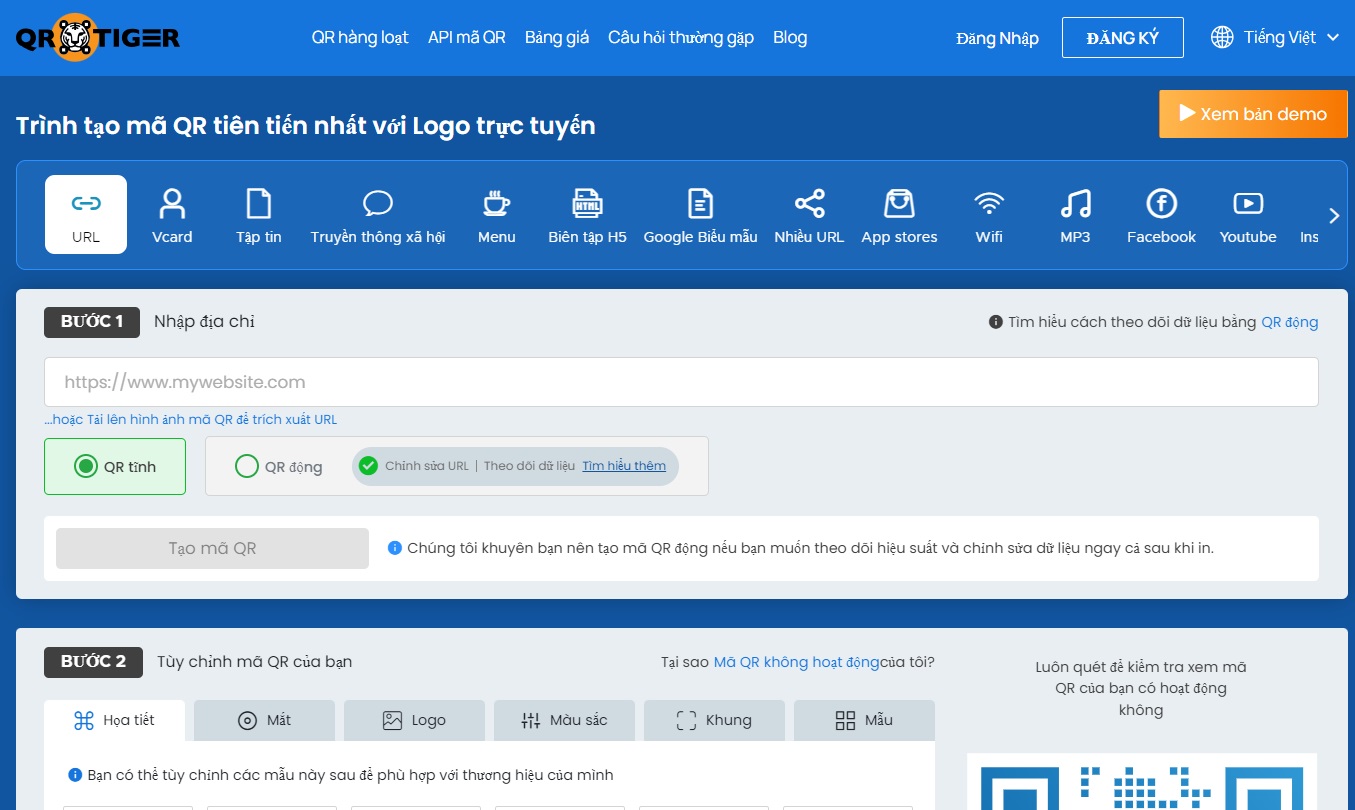Click the ĐĂNG KÝ button
Image resolution: width=1355 pixels, height=810 pixels.
click(x=1123, y=37)
